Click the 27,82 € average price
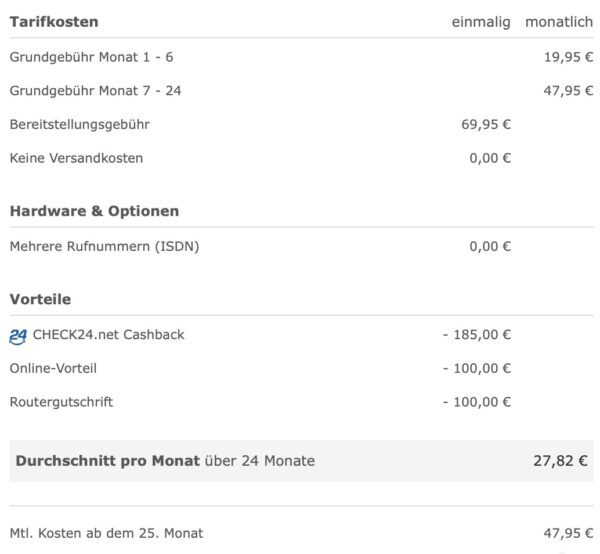600x554 pixels. 560,461
